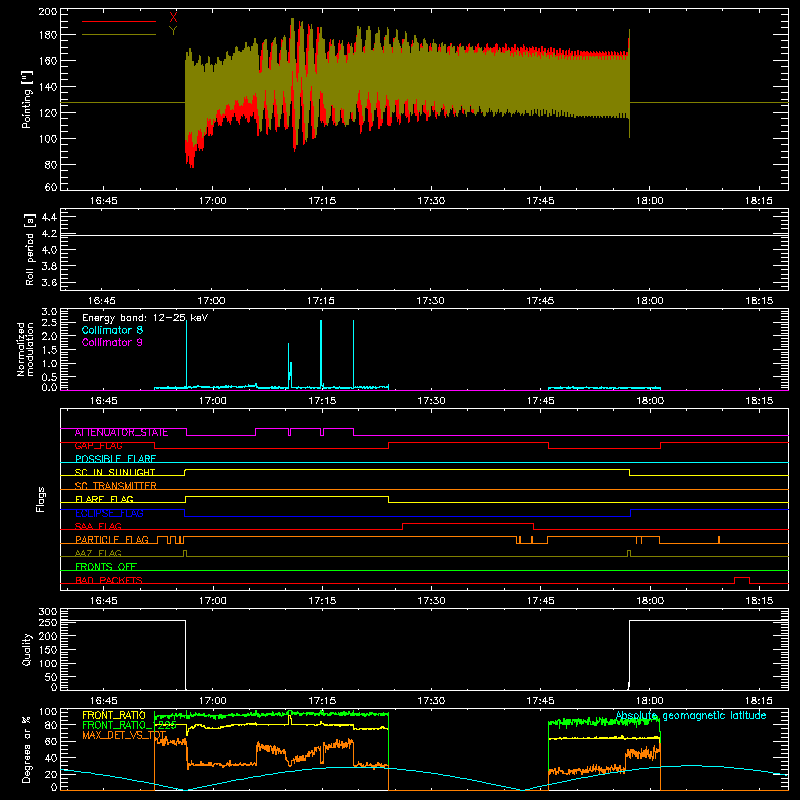The height and width of the screenshot is (800, 800).
Task: Click the FLARE_FLAG label
Action: 104,499
